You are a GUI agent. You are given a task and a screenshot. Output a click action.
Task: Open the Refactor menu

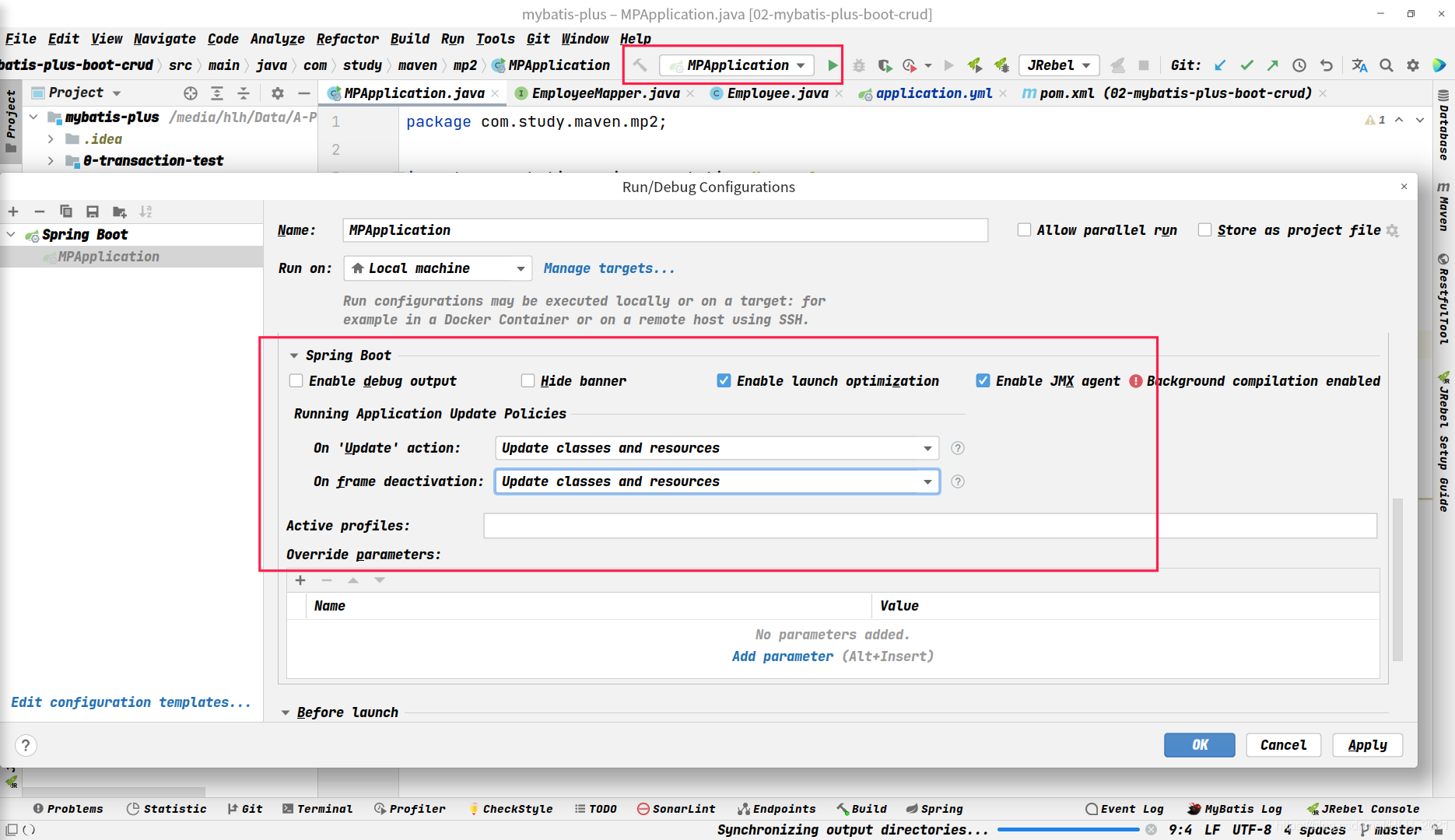pyautogui.click(x=347, y=39)
